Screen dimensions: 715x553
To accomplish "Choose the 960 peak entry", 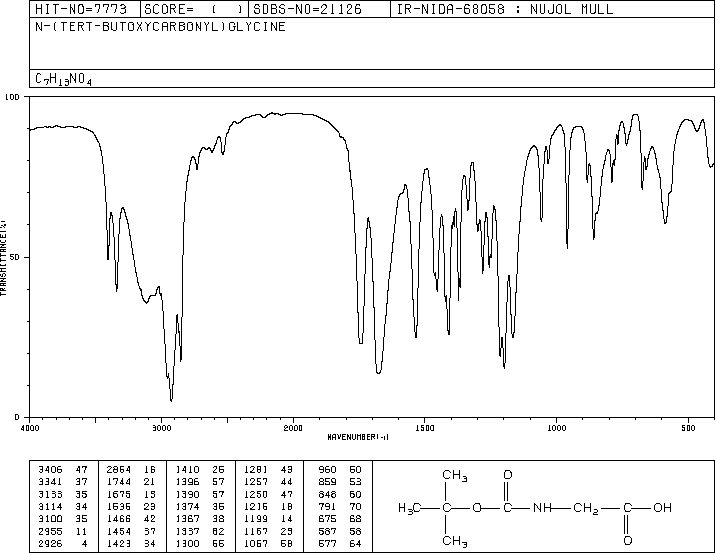I will [x=327, y=470].
